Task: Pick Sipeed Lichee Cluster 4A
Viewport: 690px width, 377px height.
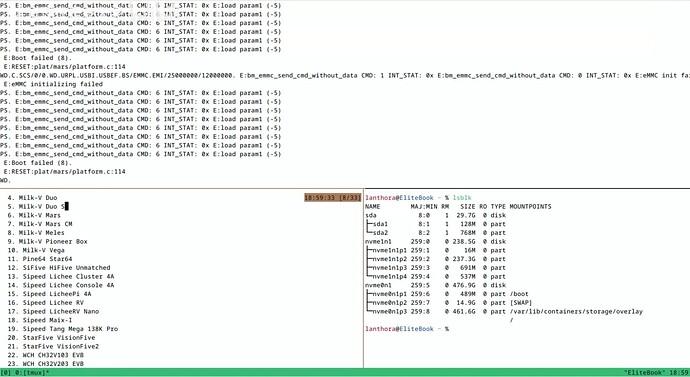Action: tap(61, 276)
